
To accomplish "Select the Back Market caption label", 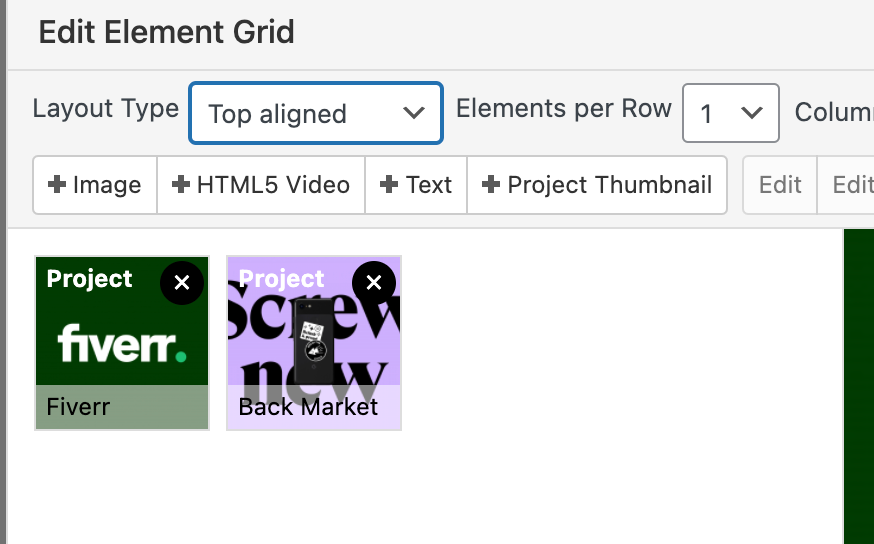I will point(308,408).
